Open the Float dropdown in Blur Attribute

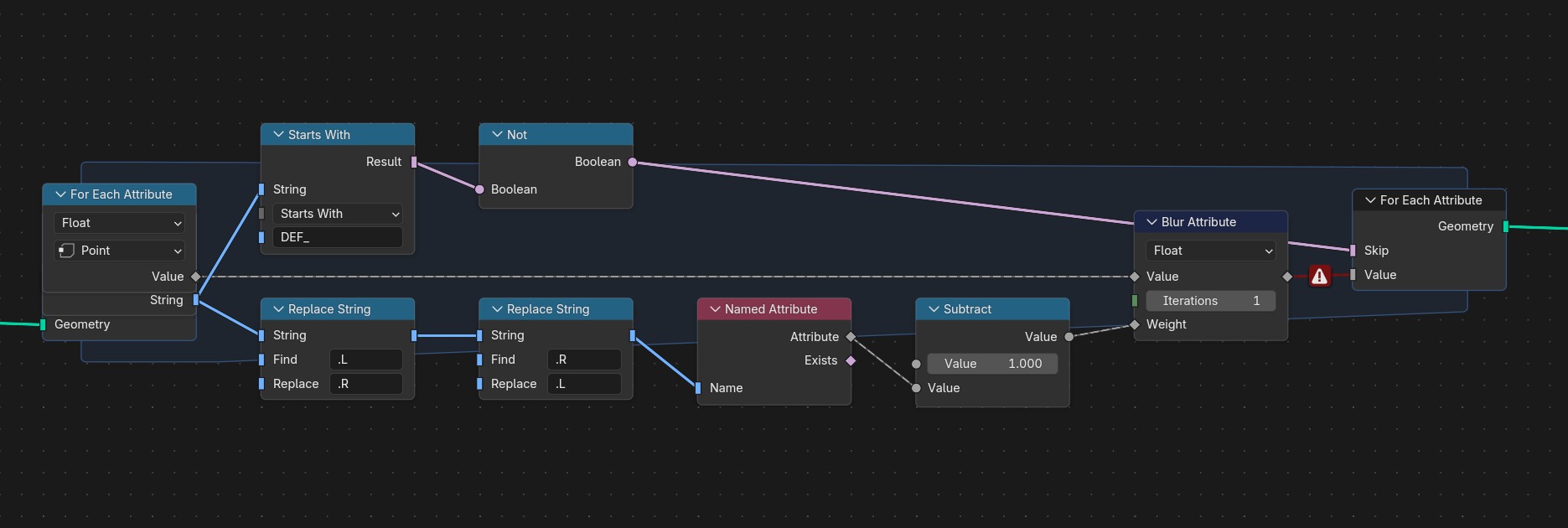[x=1211, y=251]
